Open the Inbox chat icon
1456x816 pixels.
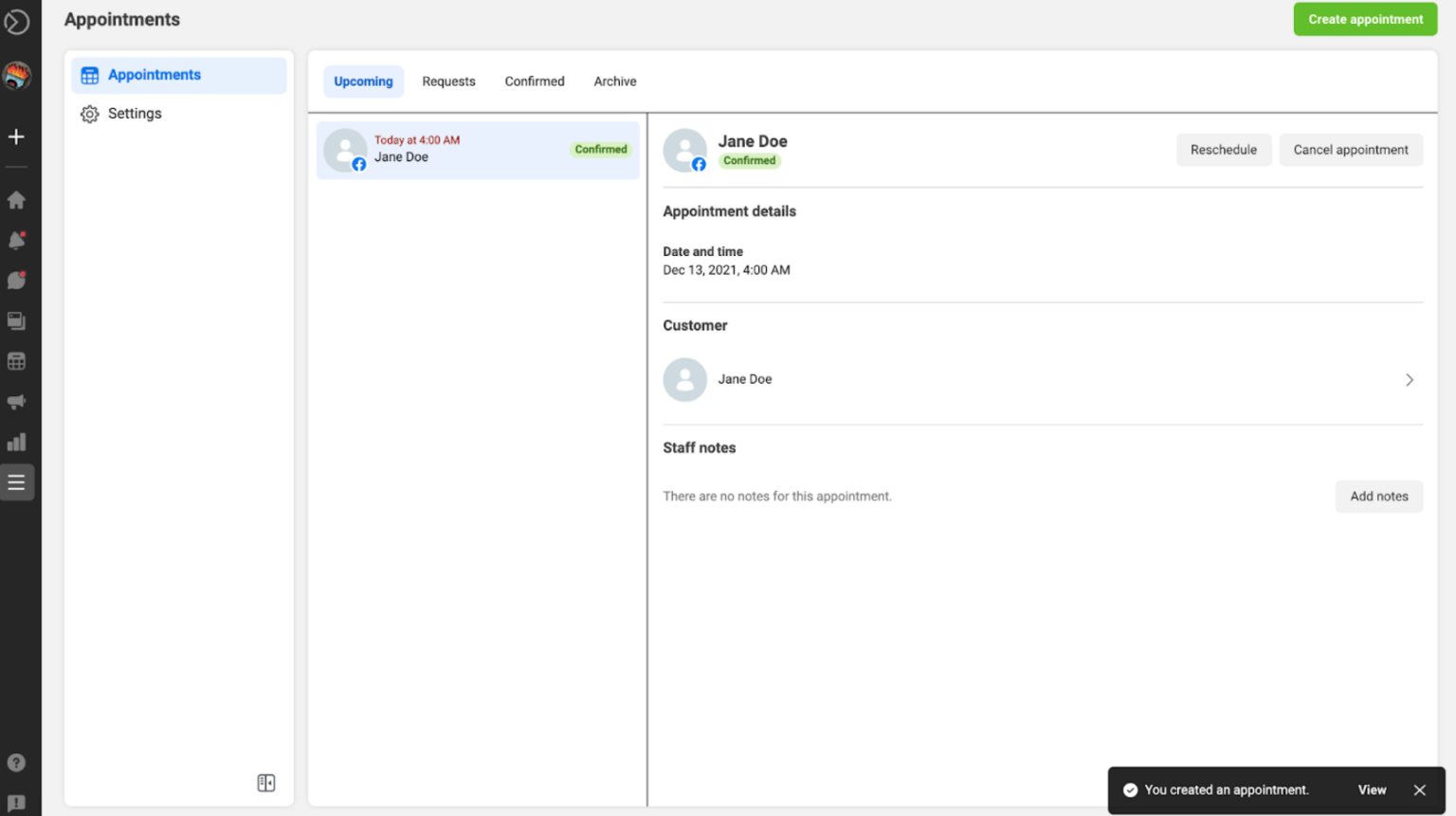(16, 281)
